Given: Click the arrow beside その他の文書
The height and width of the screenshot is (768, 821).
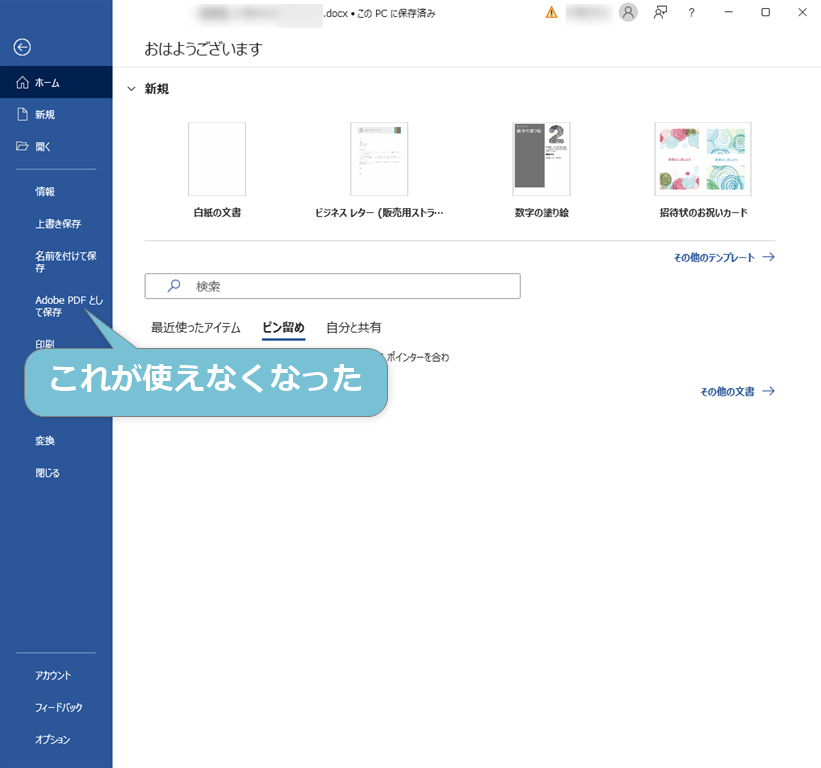Looking at the screenshot, I should 768,391.
